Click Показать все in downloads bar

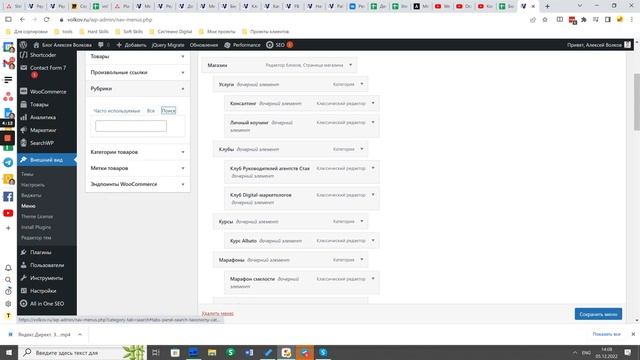coord(606,334)
